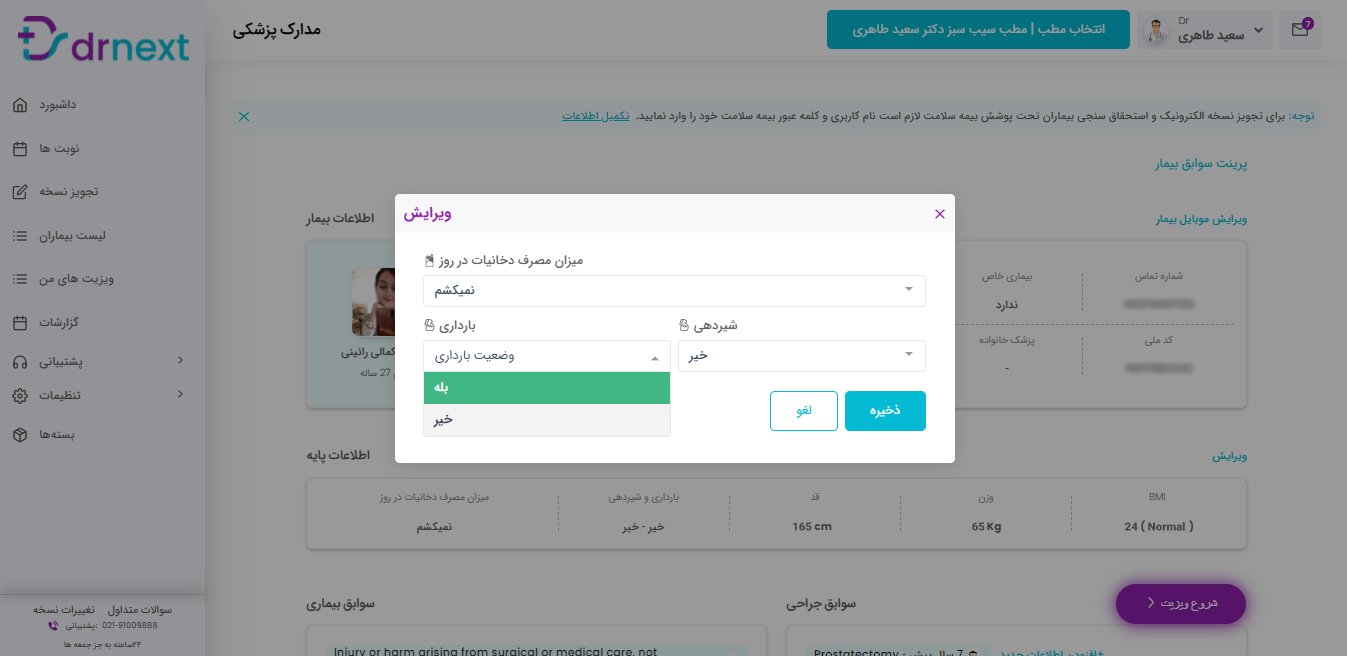Click the packages box icon
The height and width of the screenshot is (656, 1347).
[x=20, y=435]
